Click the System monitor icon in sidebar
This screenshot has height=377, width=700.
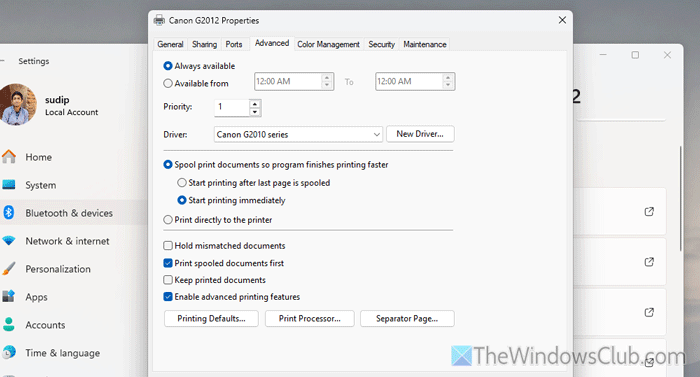click(9, 184)
